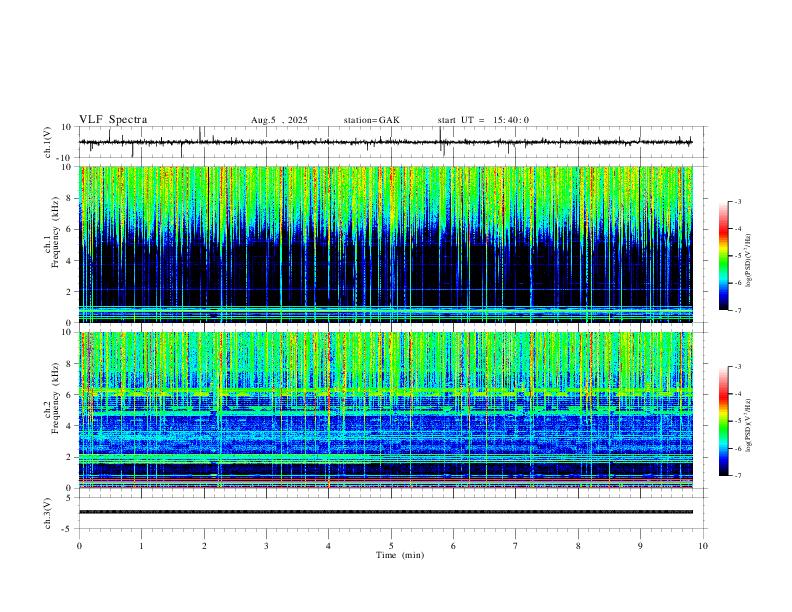Click inside the ch.1 spectrogram panel
The height and width of the screenshot is (612, 792).
click(x=386, y=244)
